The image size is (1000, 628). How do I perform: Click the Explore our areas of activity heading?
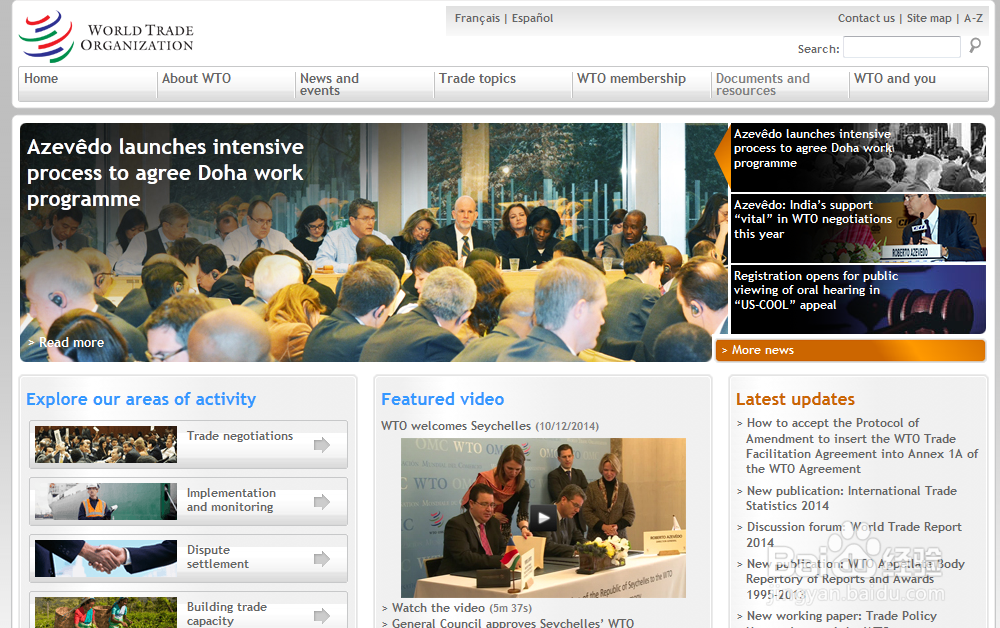(141, 399)
